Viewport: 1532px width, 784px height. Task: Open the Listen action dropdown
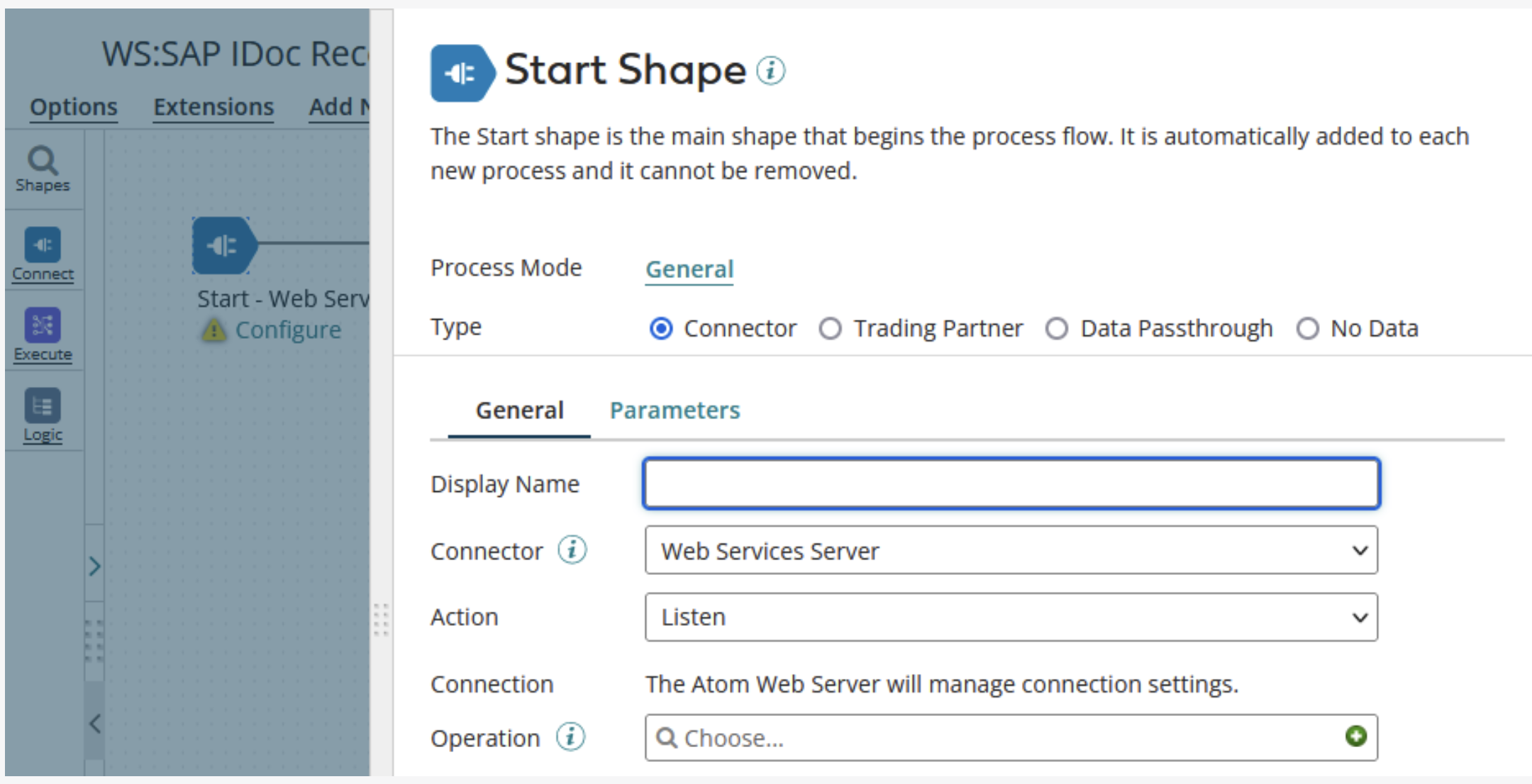click(x=1011, y=617)
